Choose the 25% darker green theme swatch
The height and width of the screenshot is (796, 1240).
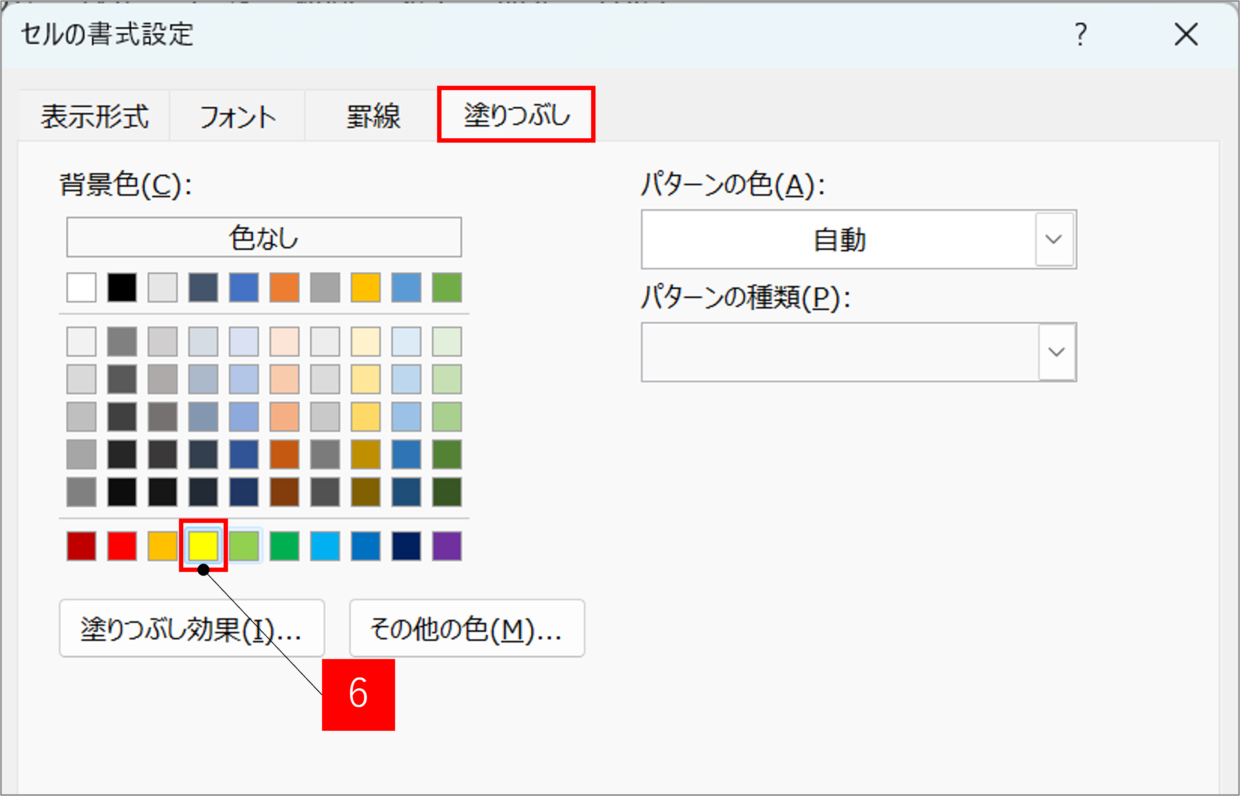(x=447, y=454)
